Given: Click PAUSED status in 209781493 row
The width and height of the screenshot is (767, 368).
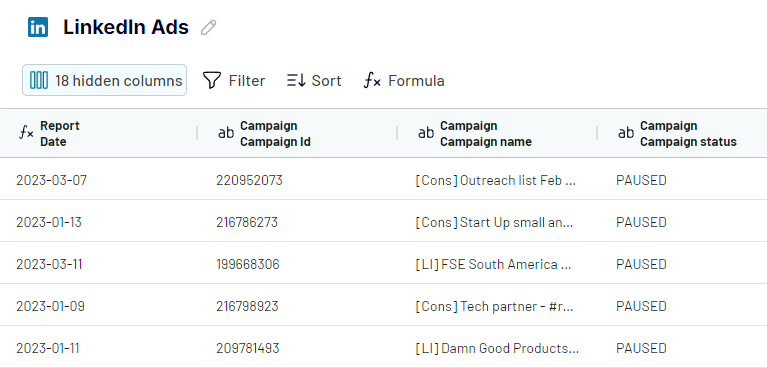Looking at the screenshot, I should tap(641, 348).
